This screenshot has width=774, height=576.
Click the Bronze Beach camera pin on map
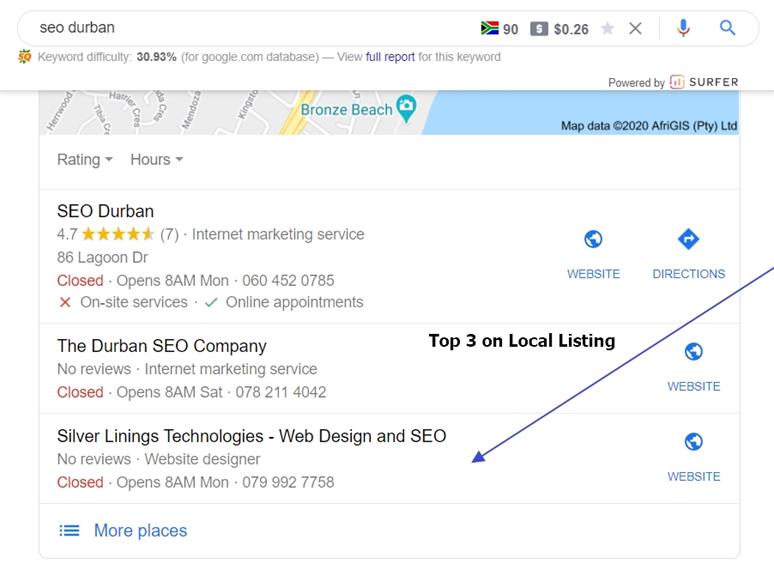[406, 108]
